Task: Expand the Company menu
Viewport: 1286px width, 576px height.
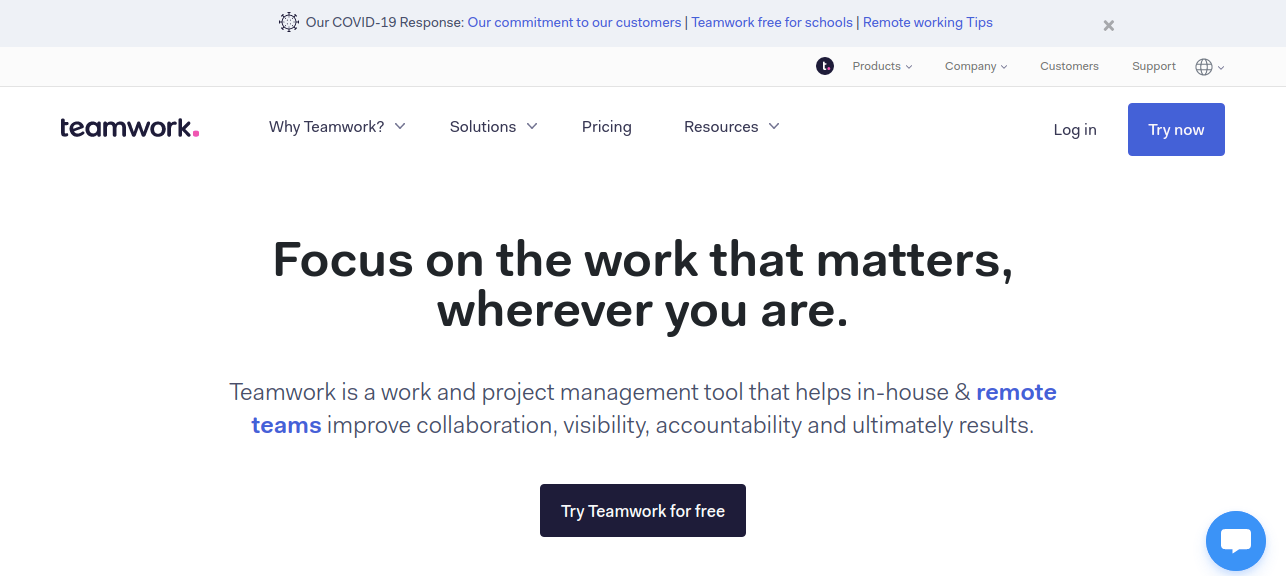Action: click(x=975, y=67)
